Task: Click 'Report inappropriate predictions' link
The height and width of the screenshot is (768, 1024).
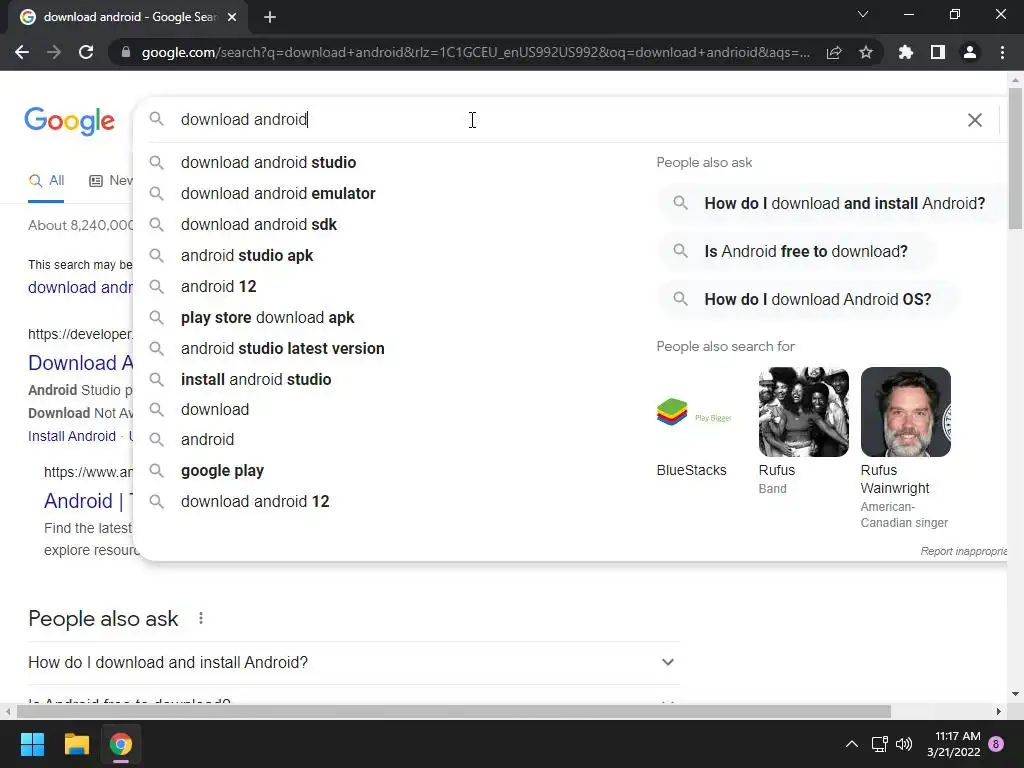Action: click(x=963, y=551)
